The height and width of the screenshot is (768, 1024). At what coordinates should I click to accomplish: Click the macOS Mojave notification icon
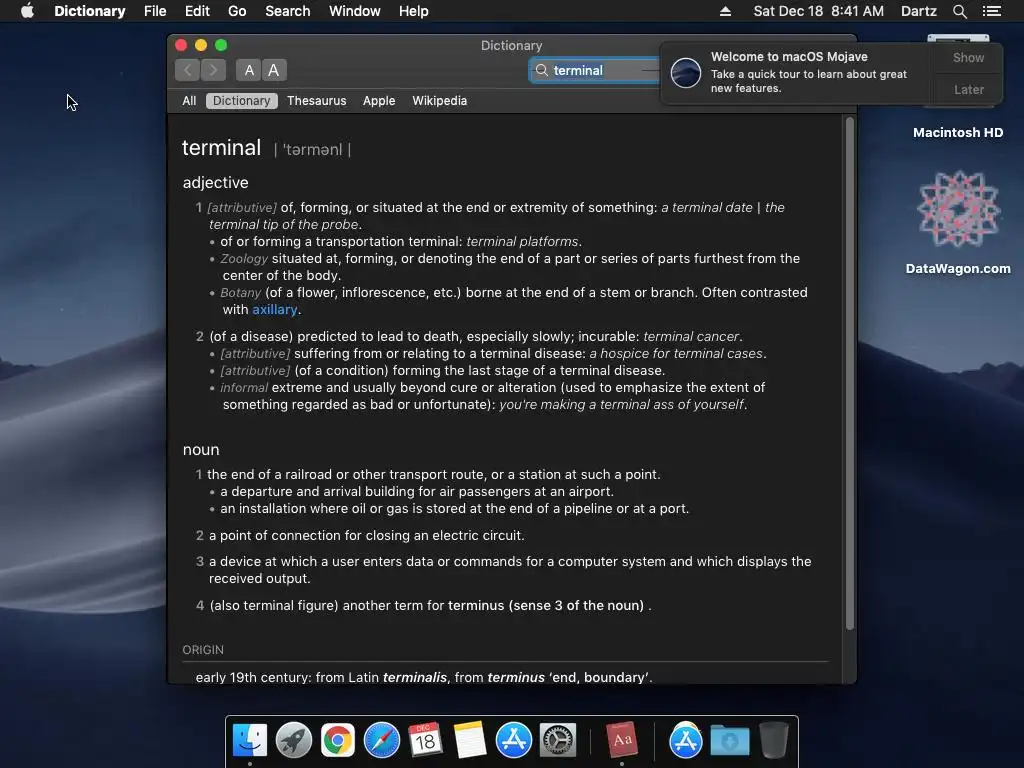pyautogui.click(x=686, y=72)
